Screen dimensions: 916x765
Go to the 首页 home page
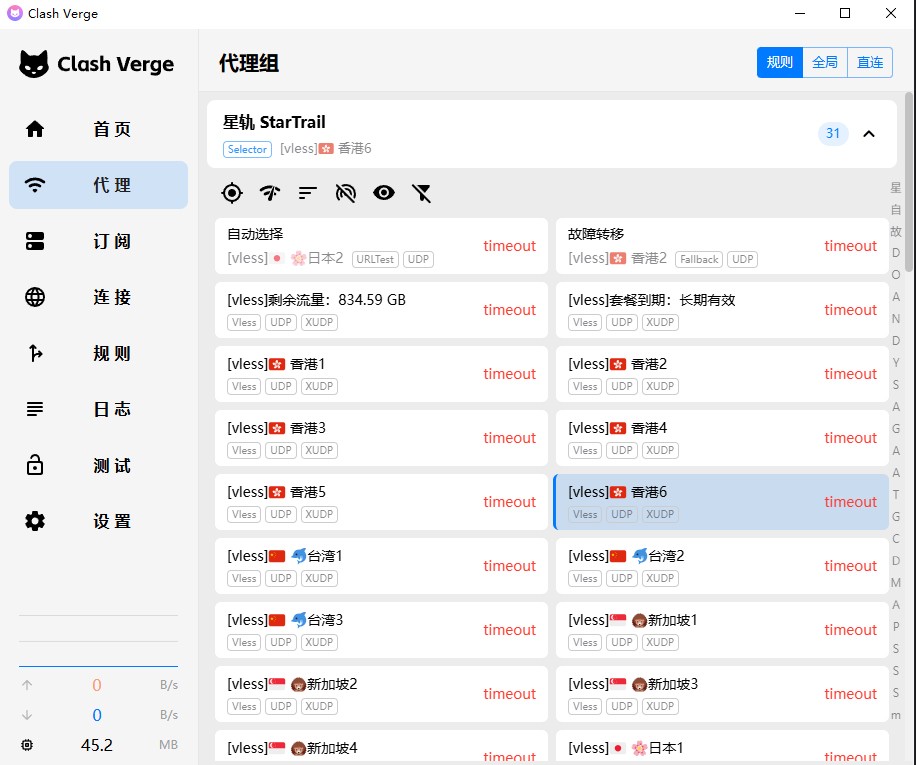click(x=98, y=129)
